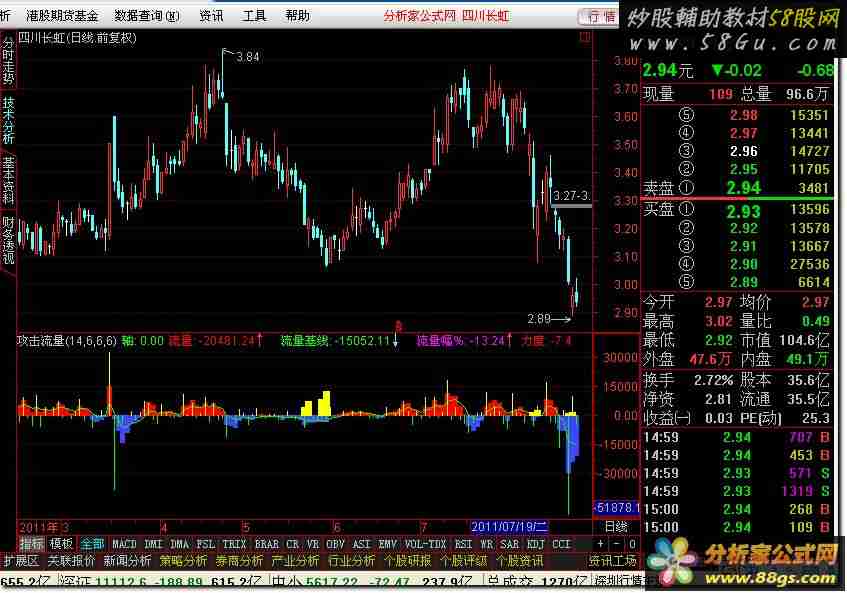Open the 产业分析 link

(x=295, y=561)
